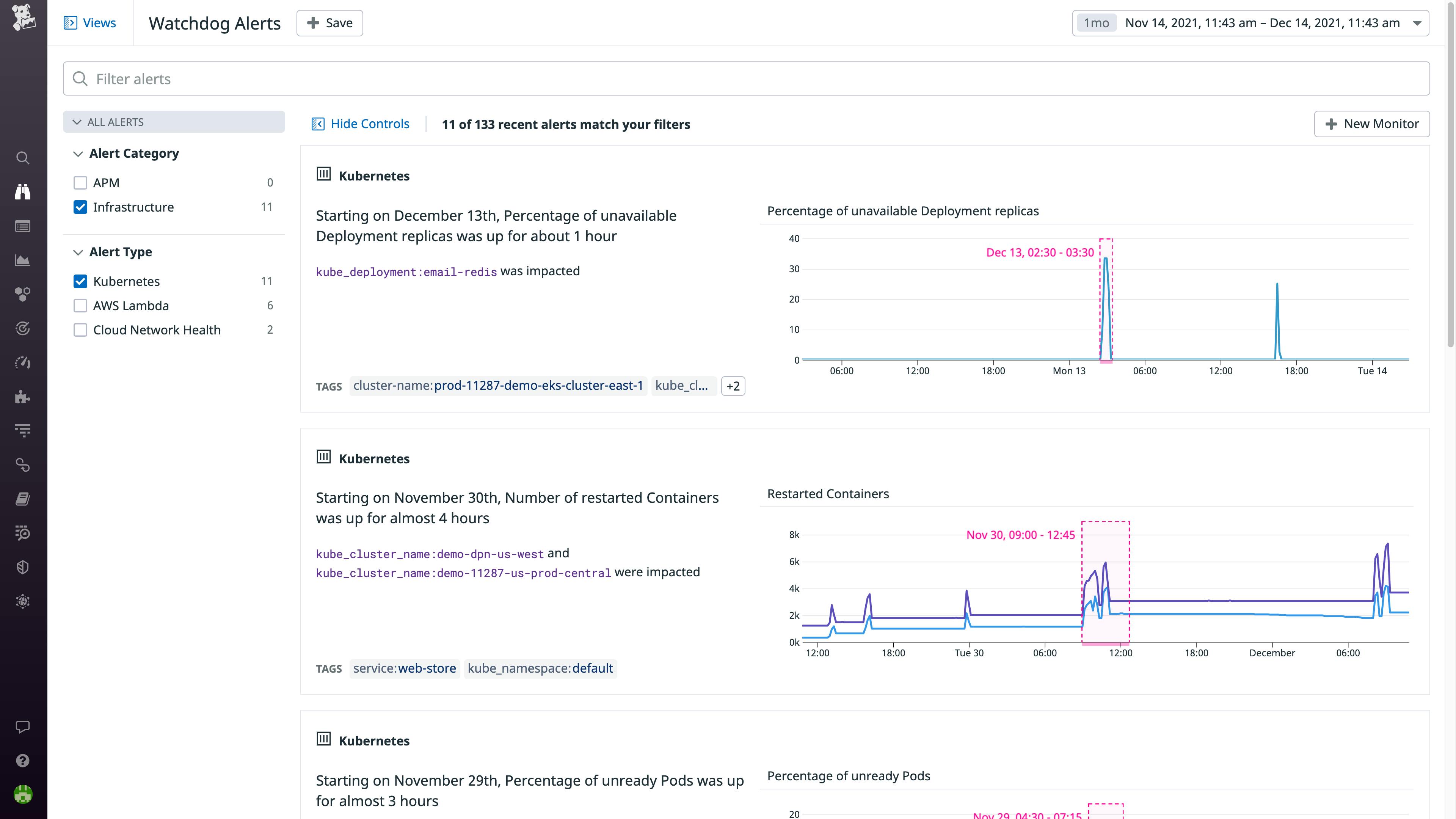Select the search magnifier icon in sidebar

click(23, 158)
